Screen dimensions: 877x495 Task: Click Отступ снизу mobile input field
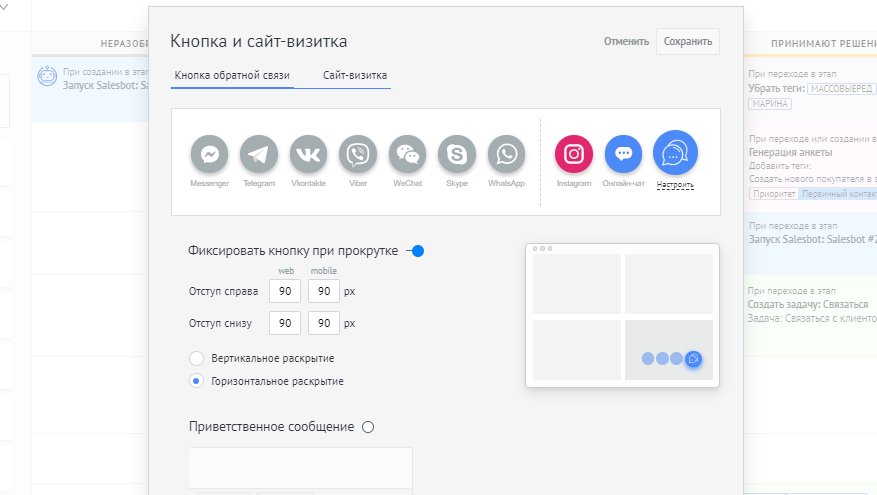[x=324, y=323]
